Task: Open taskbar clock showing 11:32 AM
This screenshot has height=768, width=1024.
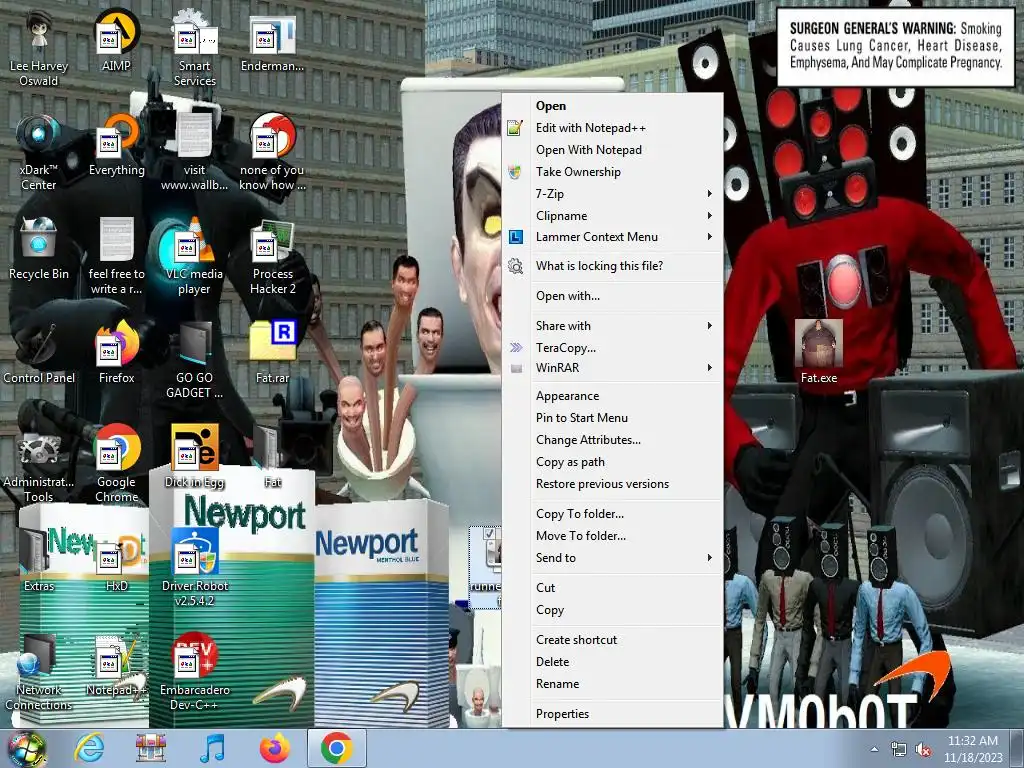Action: point(972,749)
